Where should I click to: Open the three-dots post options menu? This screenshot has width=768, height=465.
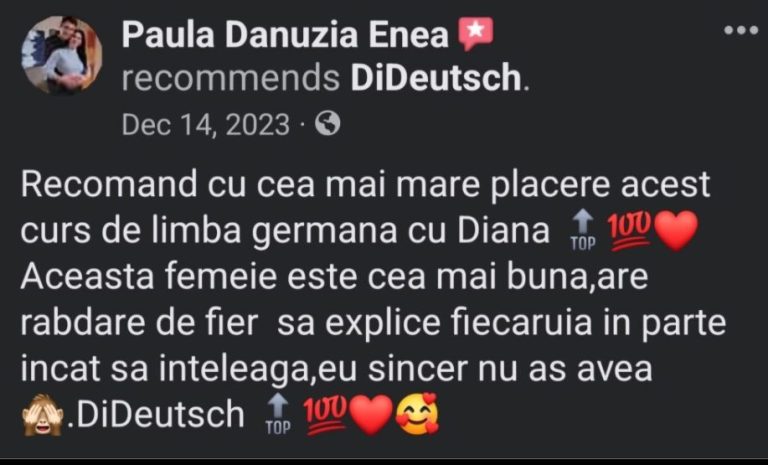741,30
